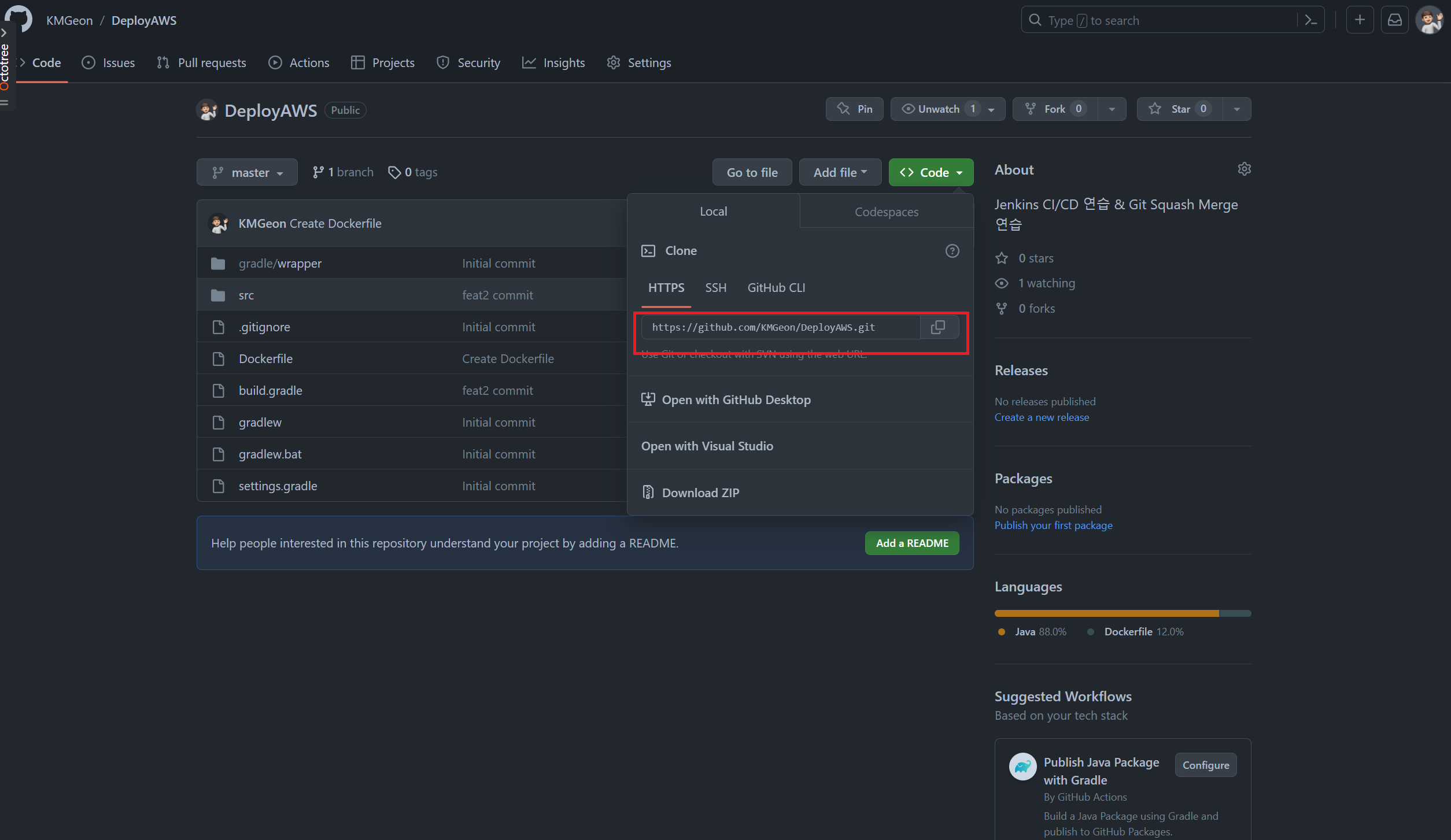Click the watching eye icon in About
The height and width of the screenshot is (840, 1451).
(1002, 283)
